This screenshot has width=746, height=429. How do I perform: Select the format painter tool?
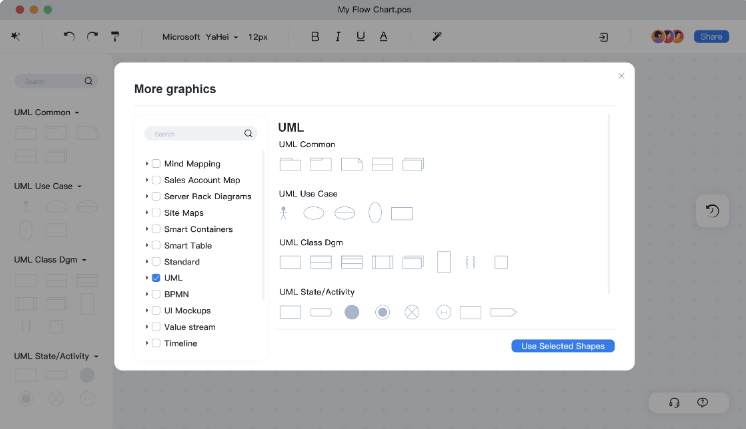116,36
